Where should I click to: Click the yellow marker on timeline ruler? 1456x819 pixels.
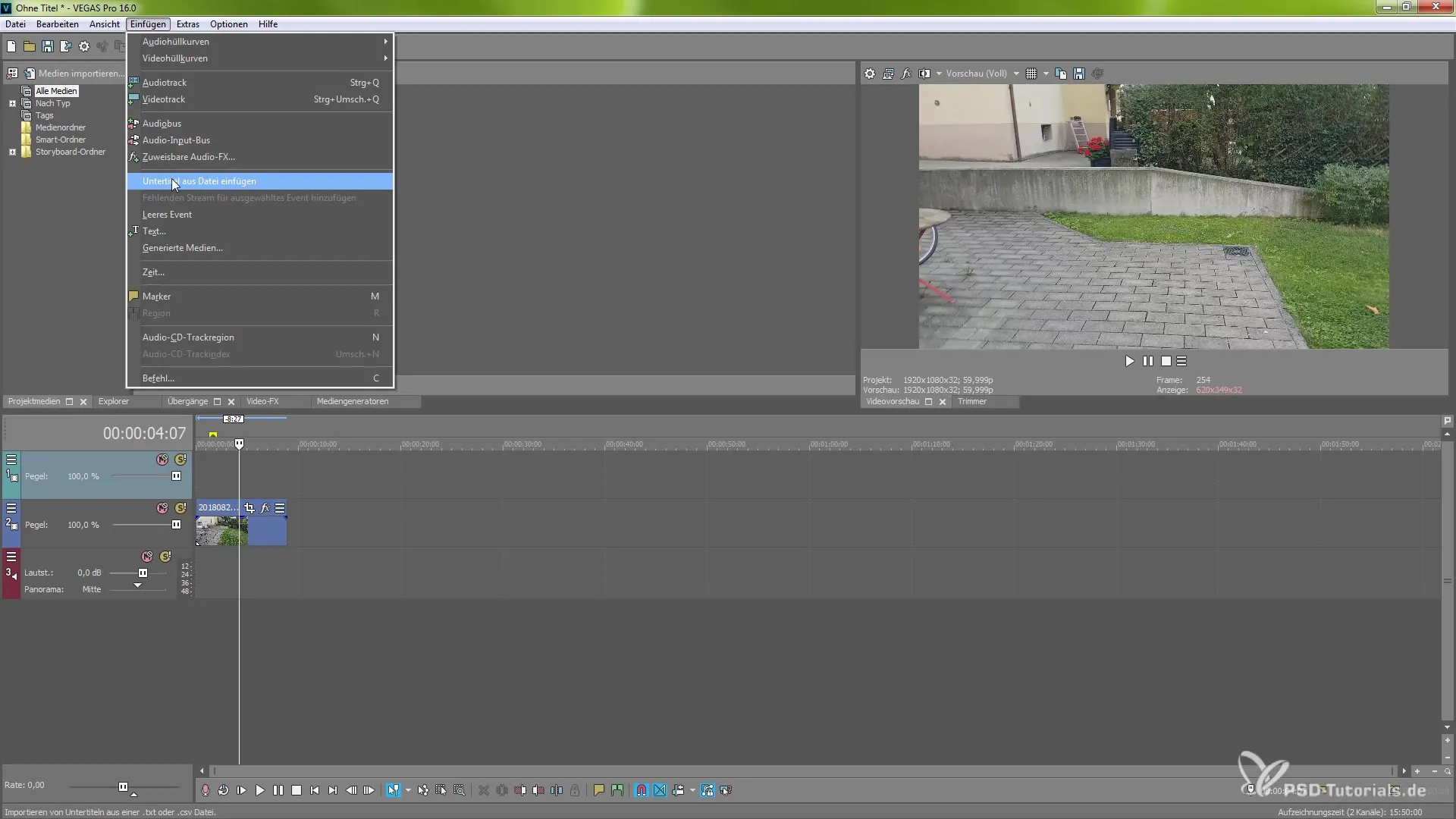coord(213,435)
